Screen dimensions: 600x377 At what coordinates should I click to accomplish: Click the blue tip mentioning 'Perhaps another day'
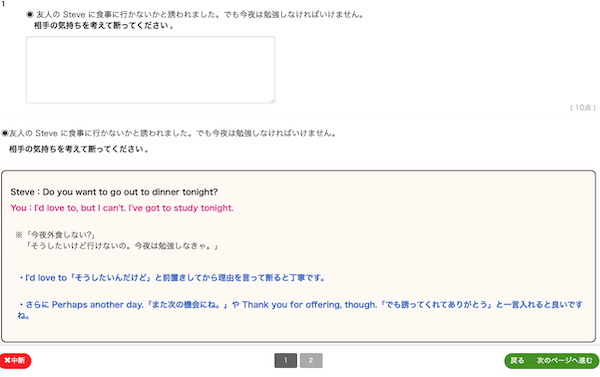point(300,310)
